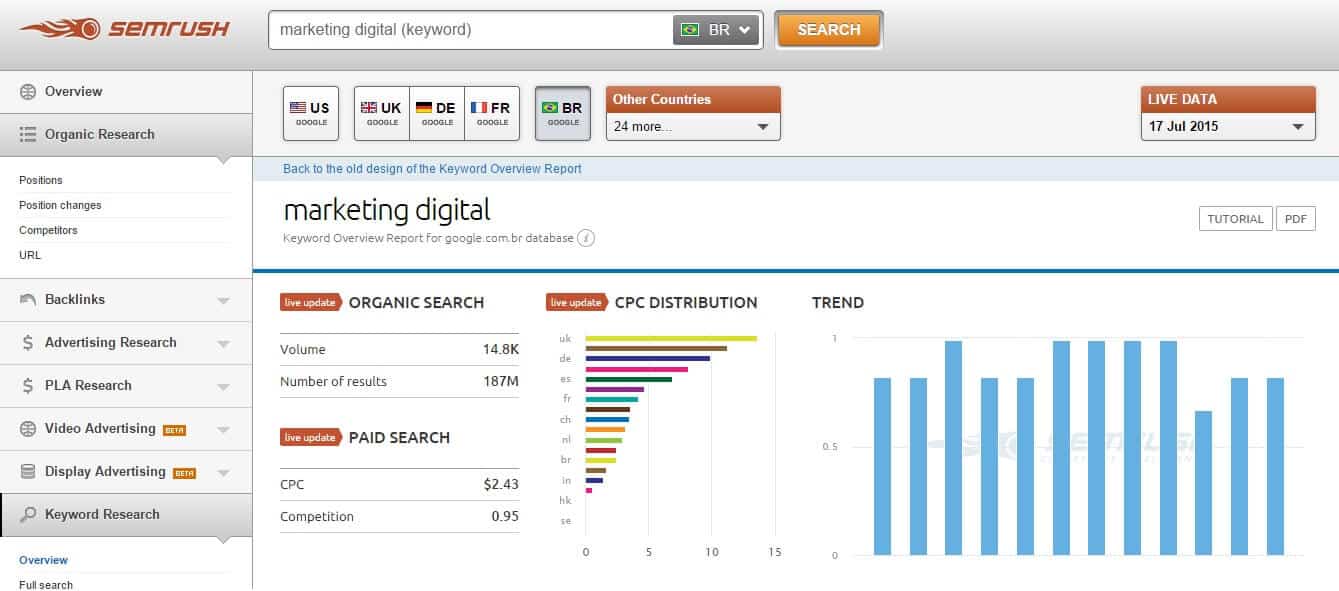The height and width of the screenshot is (591, 1339).
Task: Click Video Advertising BETA badge
Action: point(175,430)
